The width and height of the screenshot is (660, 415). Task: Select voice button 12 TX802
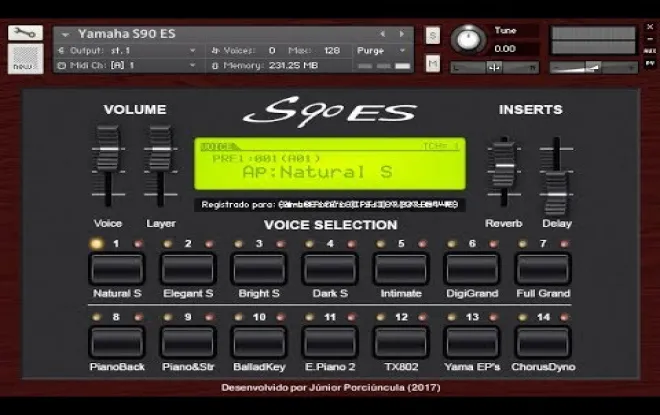point(401,342)
